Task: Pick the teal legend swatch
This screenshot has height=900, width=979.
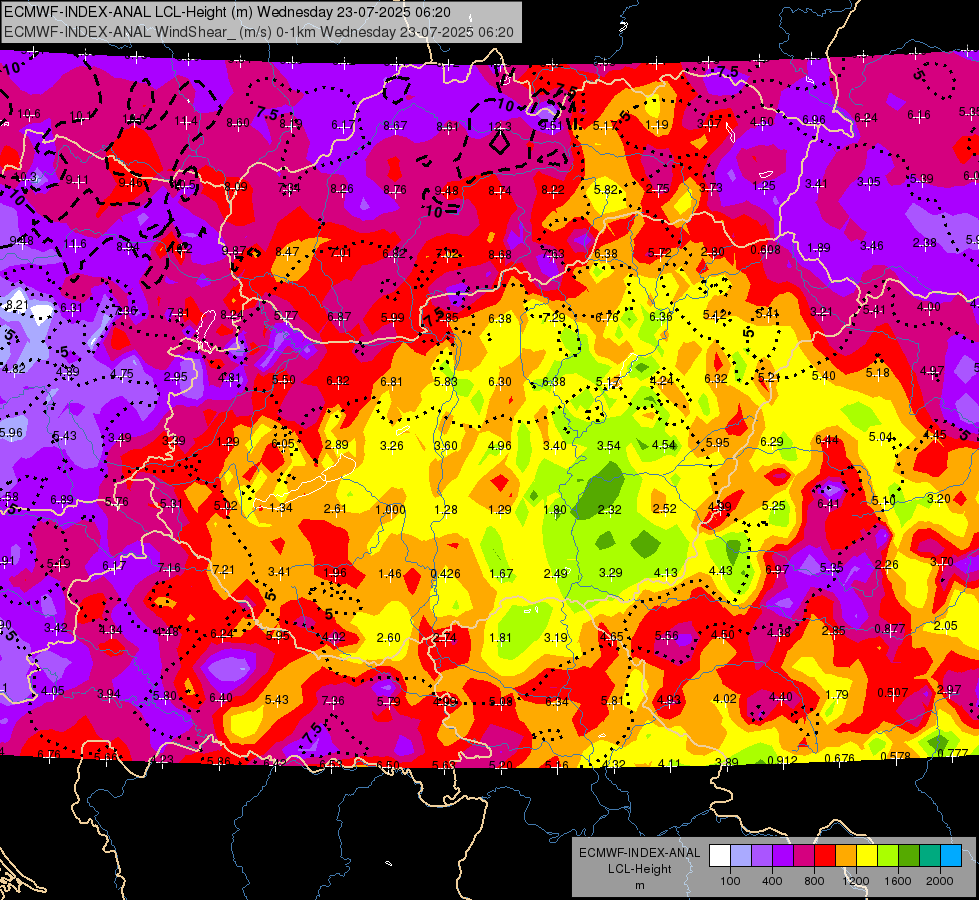Action: [x=930, y=856]
